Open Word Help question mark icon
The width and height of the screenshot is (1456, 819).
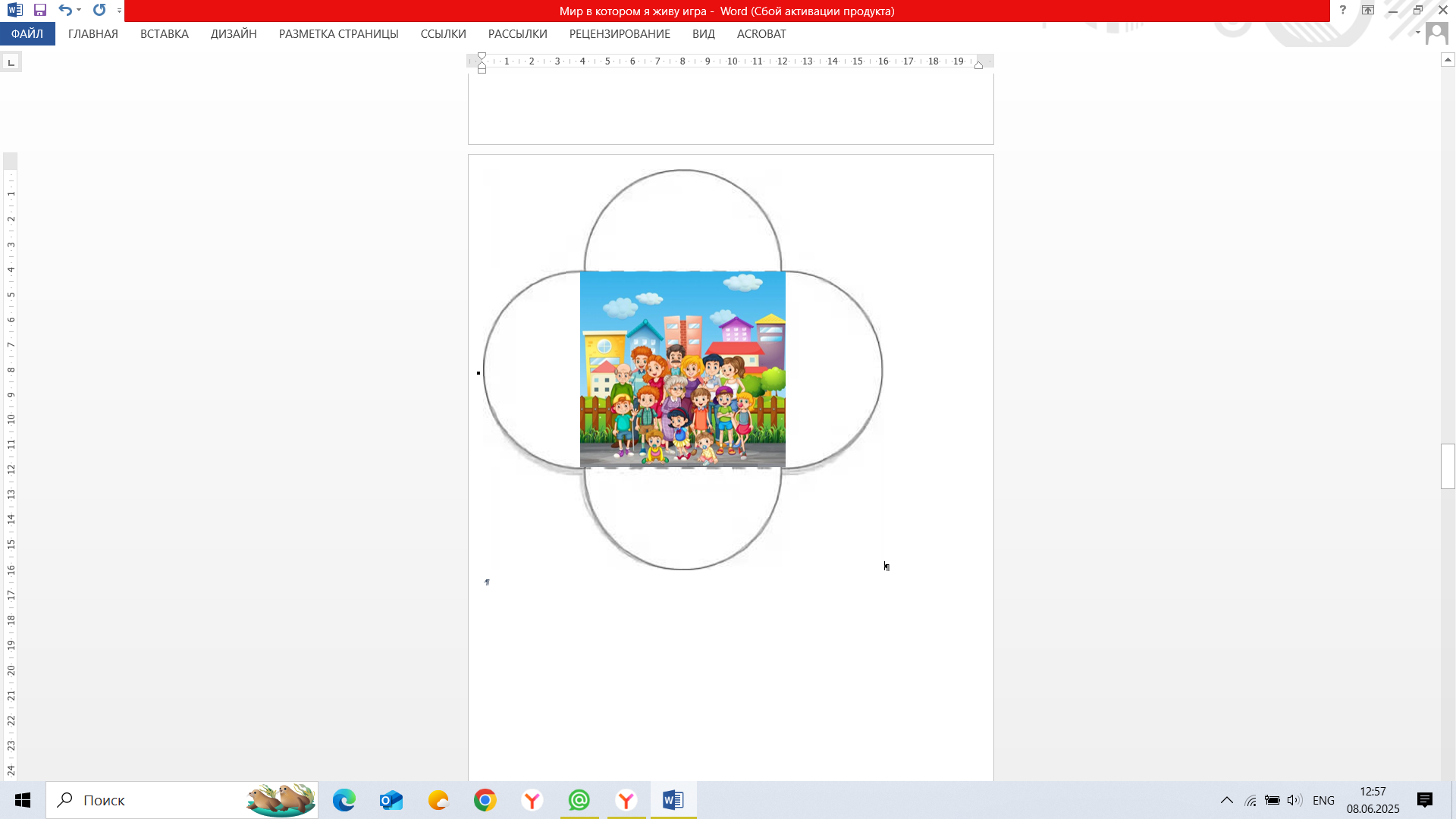(1342, 11)
